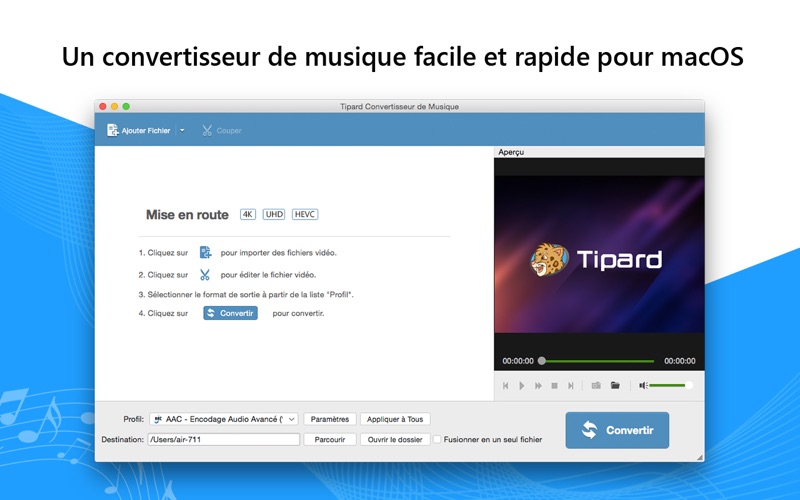Play the preview
This screenshot has width=800, height=500.
click(521, 386)
